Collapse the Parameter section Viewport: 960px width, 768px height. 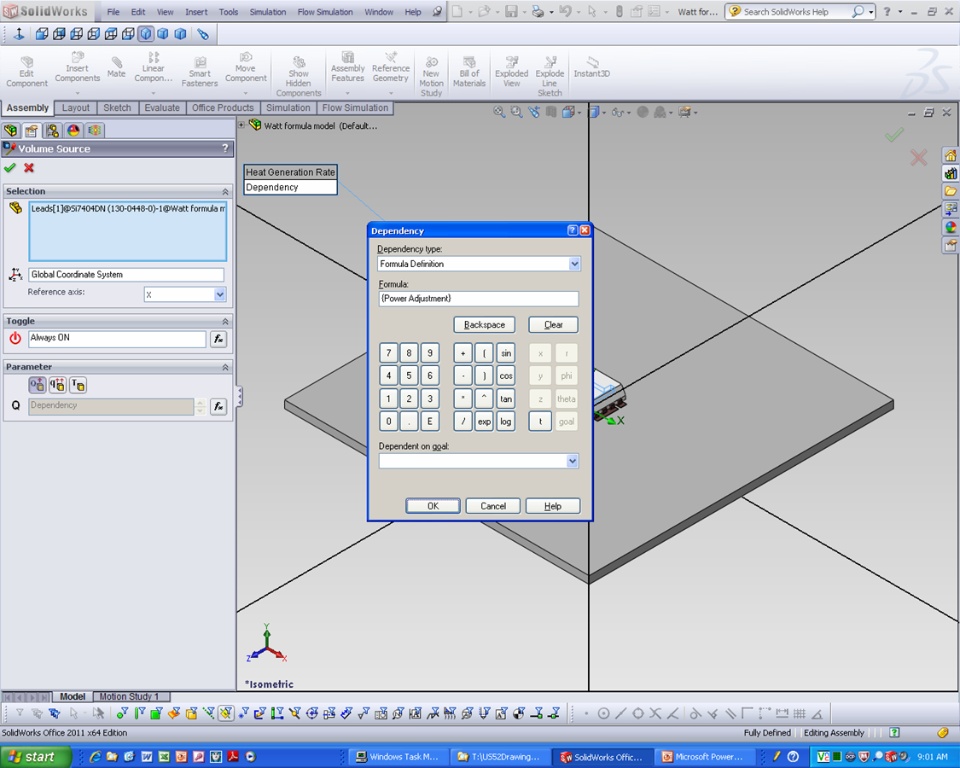(x=225, y=367)
